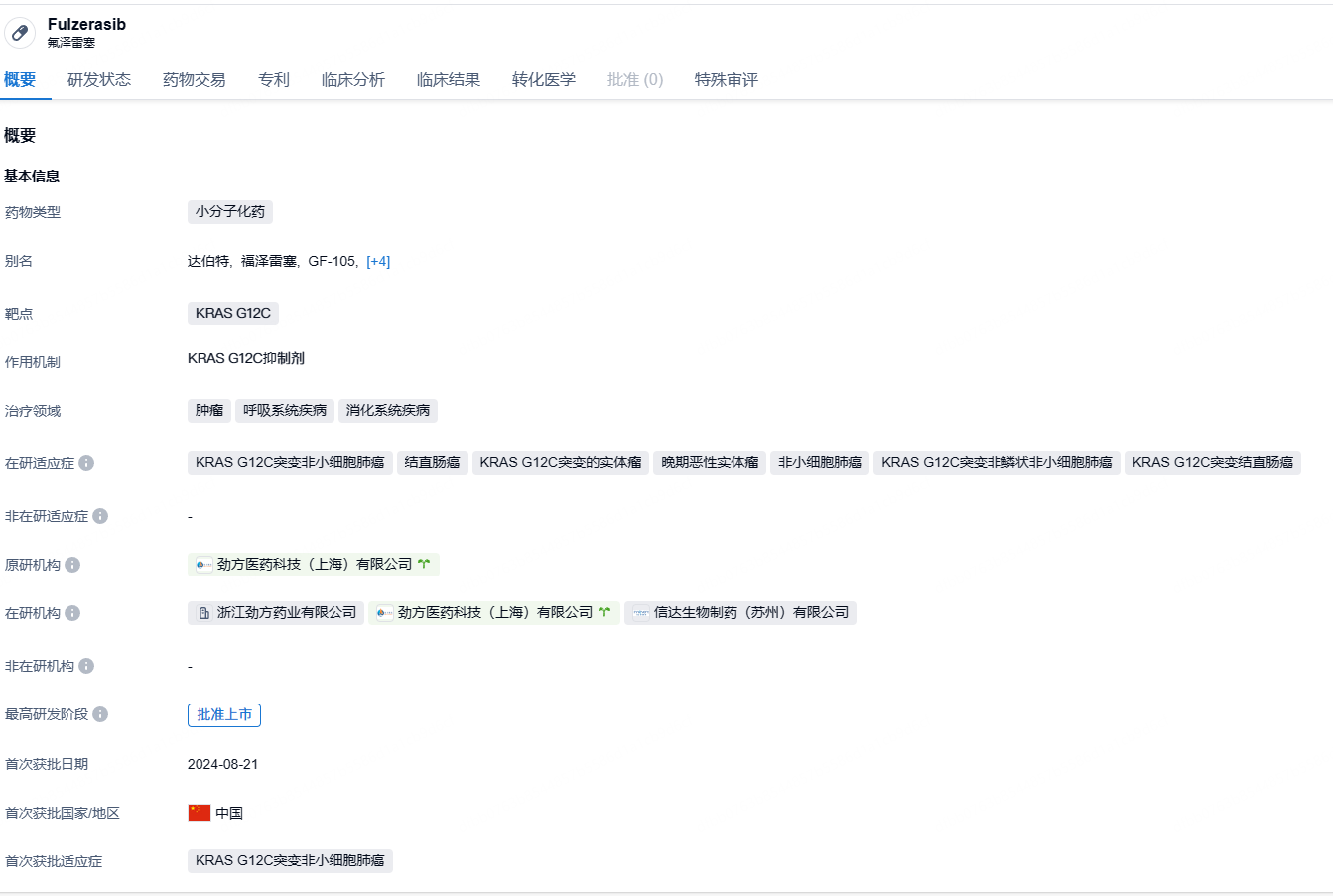Click the 药物类型 field label

[33, 212]
